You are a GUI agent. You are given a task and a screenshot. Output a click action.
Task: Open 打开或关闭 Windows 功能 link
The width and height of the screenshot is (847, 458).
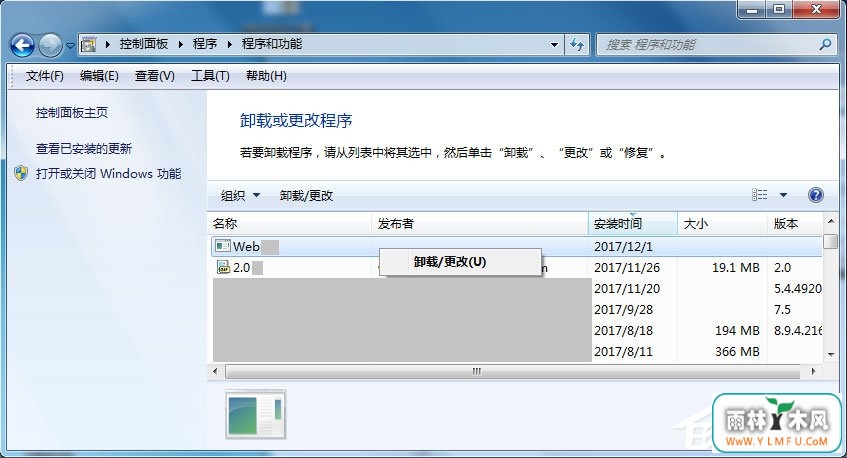(108, 173)
